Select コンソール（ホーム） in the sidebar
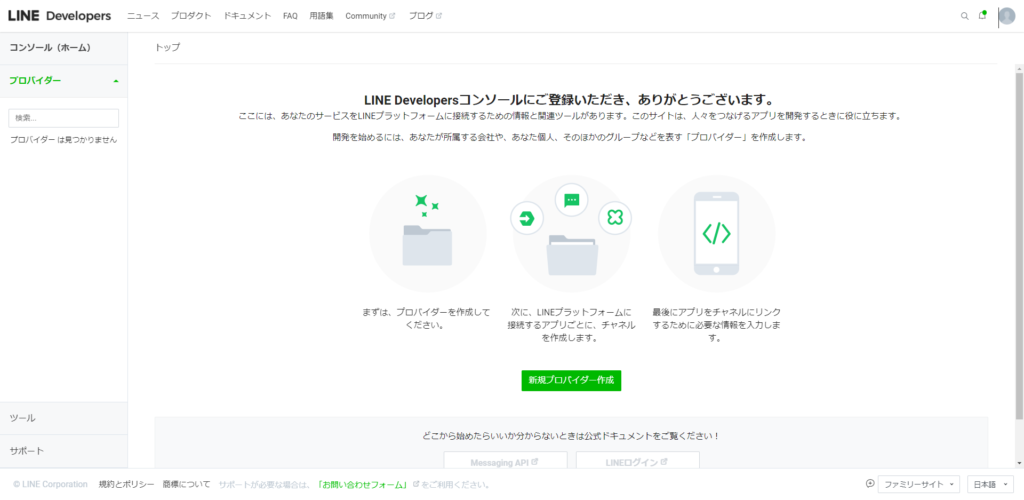The width and height of the screenshot is (1024, 500). pyautogui.click(x=50, y=47)
